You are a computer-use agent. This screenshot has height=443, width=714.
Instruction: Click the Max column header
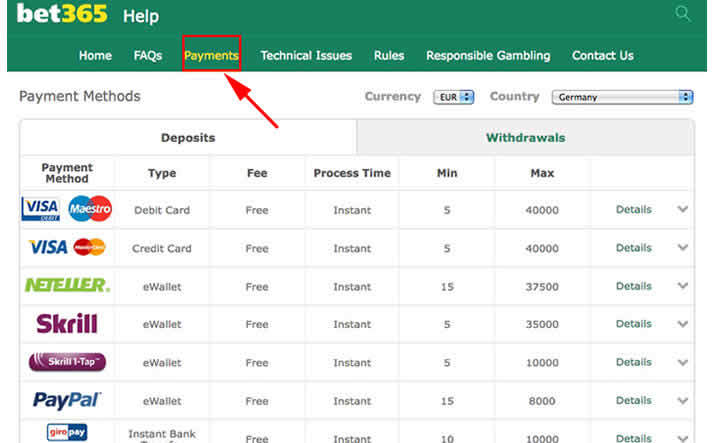(x=542, y=173)
